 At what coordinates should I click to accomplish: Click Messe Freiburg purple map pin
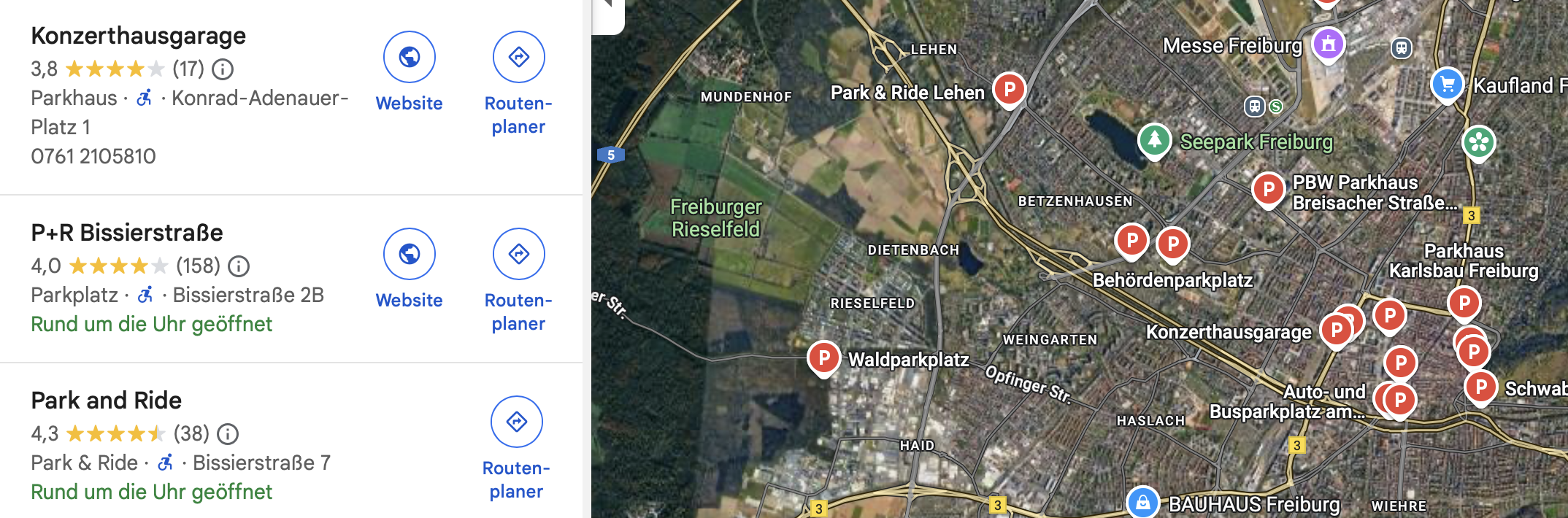pos(1329,45)
